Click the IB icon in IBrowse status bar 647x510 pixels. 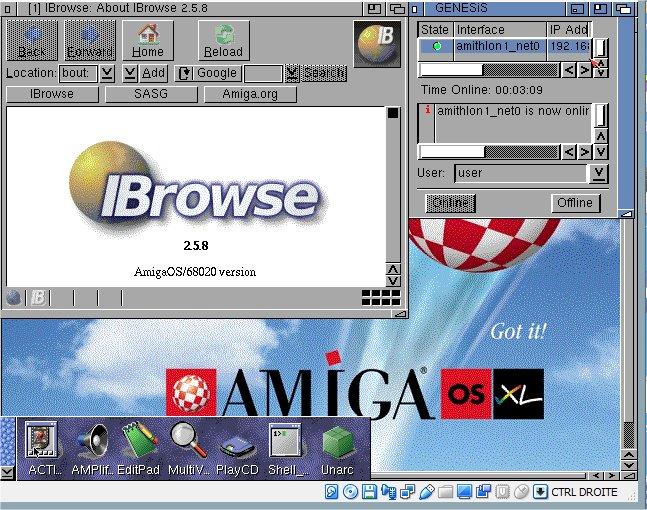click(x=38, y=298)
